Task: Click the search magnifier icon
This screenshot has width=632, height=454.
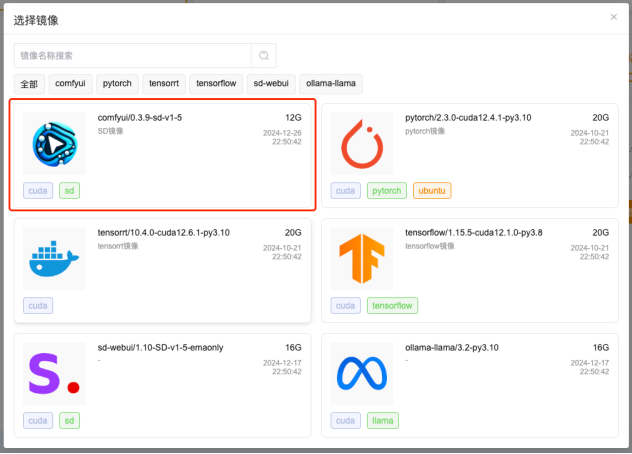Action: pos(264,56)
